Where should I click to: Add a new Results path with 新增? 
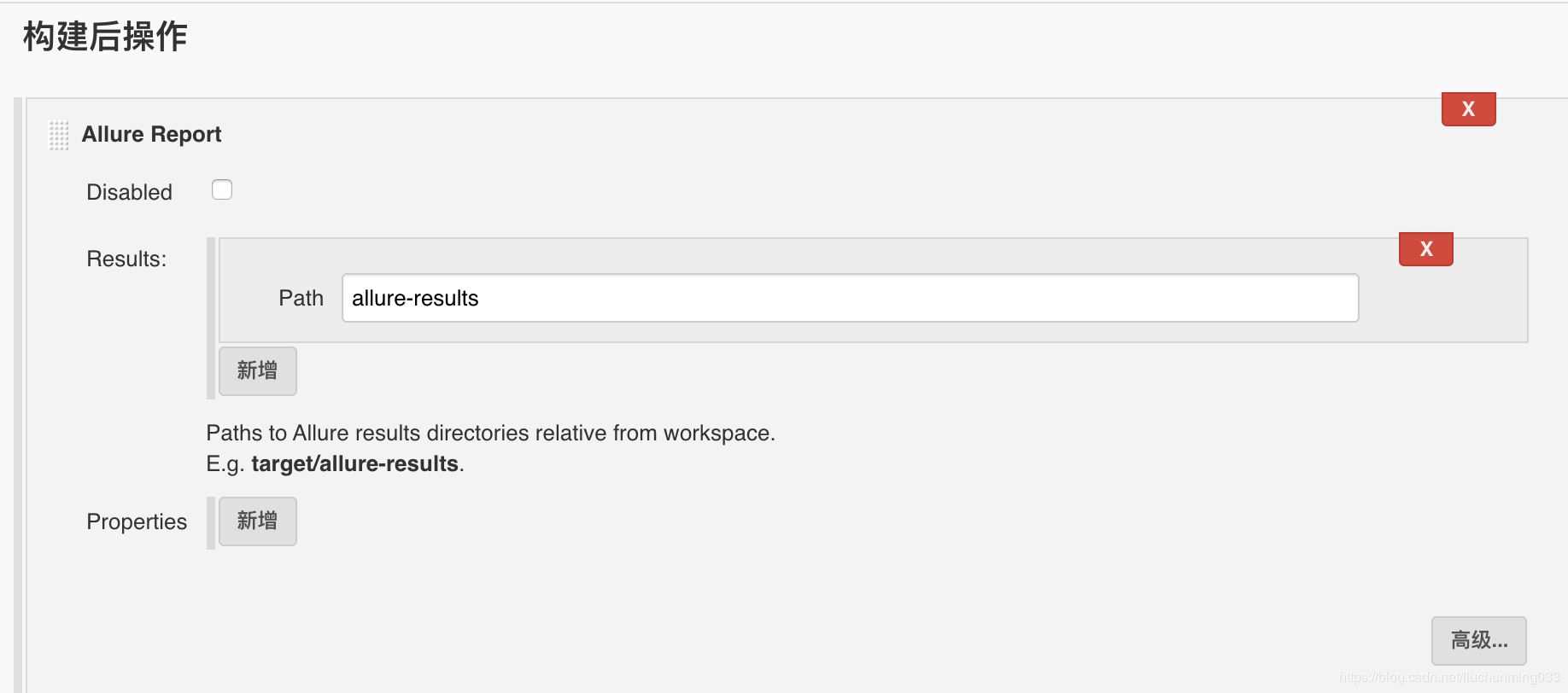[257, 370]
